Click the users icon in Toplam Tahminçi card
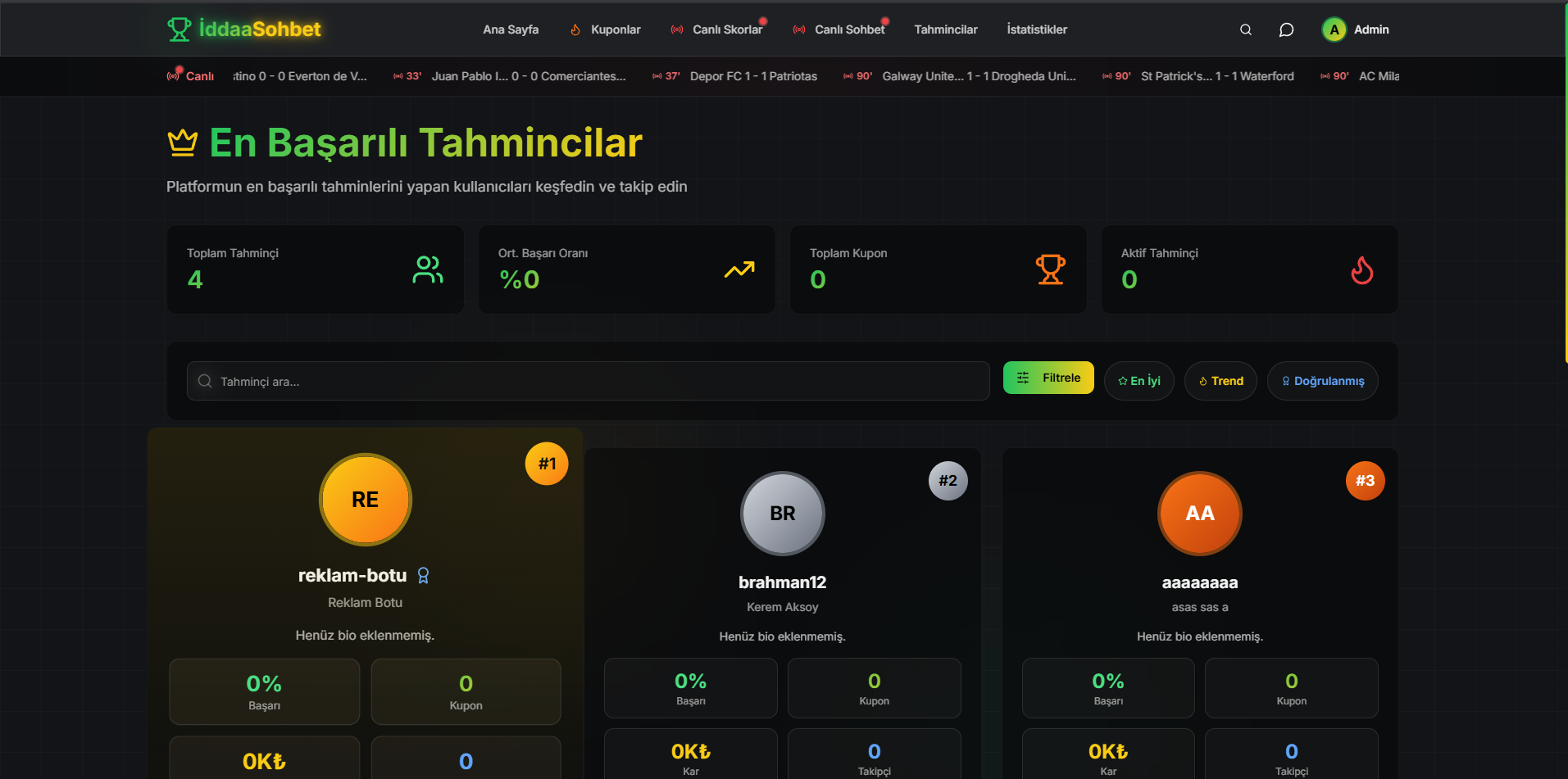 (x=427, y=269)
